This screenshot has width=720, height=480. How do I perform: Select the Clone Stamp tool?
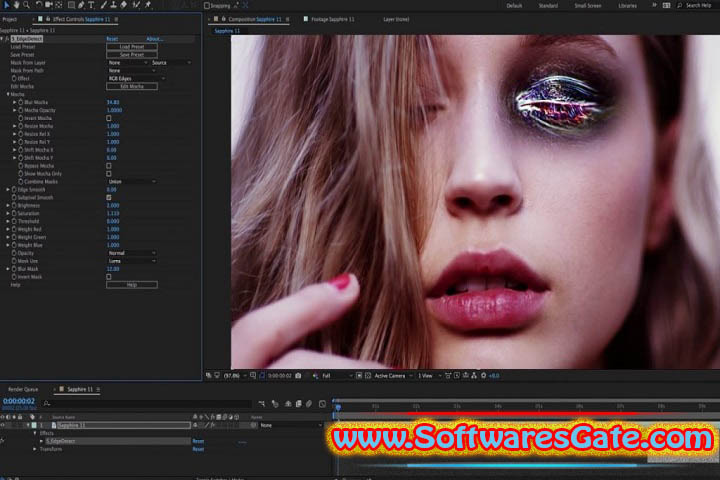pos(113,5)
